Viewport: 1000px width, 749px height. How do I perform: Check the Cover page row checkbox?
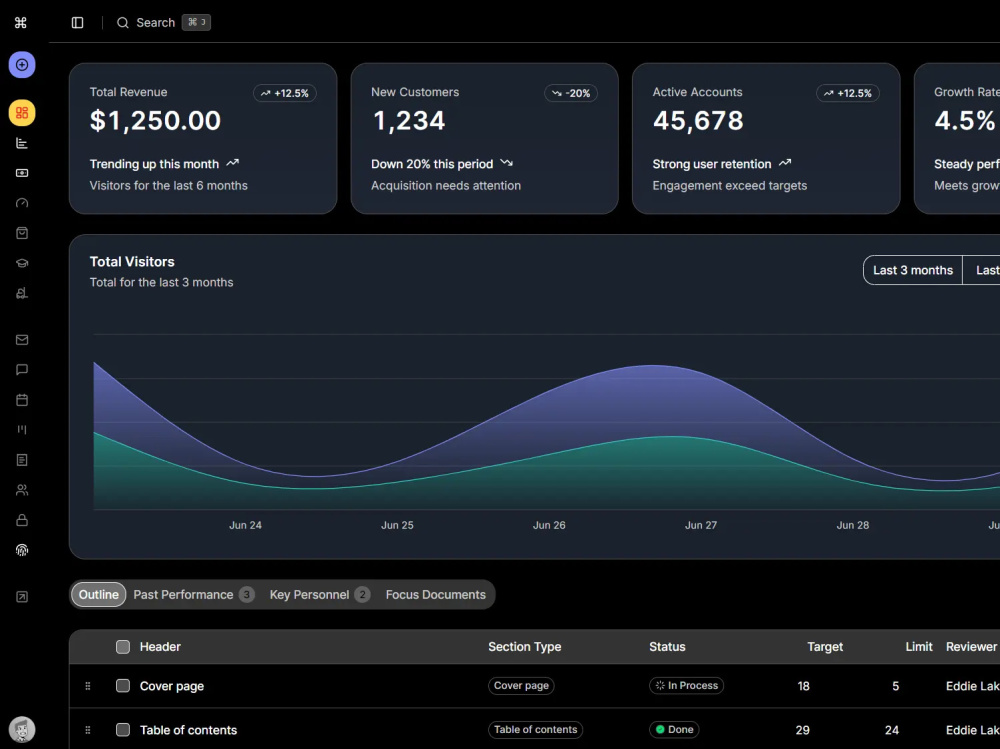[123, 686]
